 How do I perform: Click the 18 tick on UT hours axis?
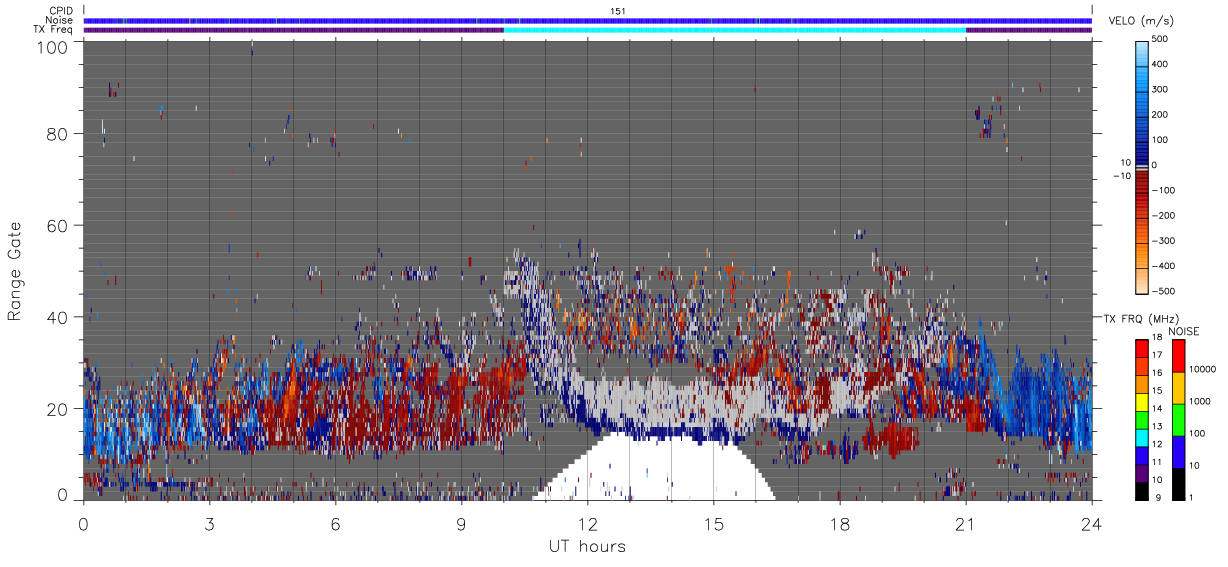pos(840,523)
